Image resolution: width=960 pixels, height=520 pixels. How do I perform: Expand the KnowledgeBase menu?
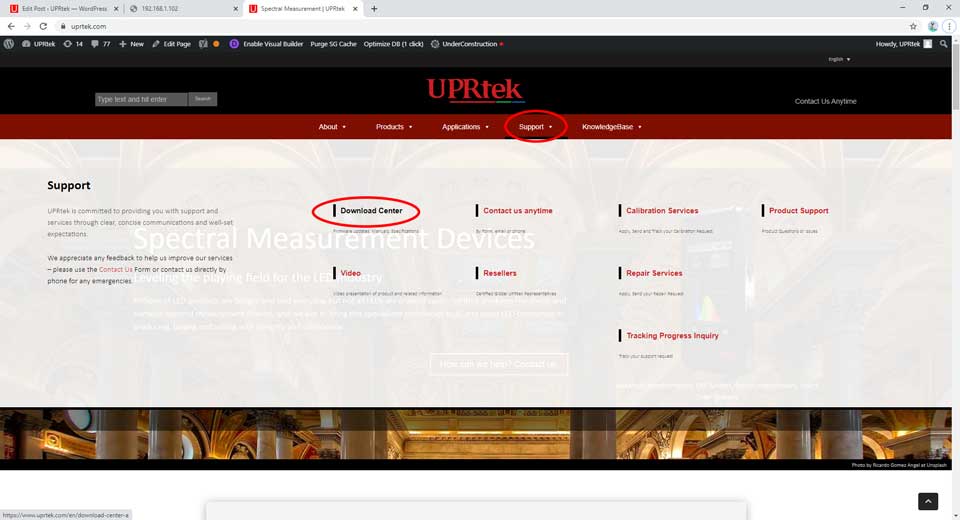(612, 127)
